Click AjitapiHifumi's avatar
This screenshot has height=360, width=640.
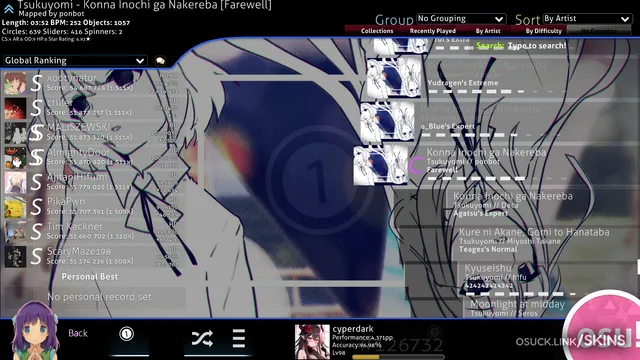(16, 182)
